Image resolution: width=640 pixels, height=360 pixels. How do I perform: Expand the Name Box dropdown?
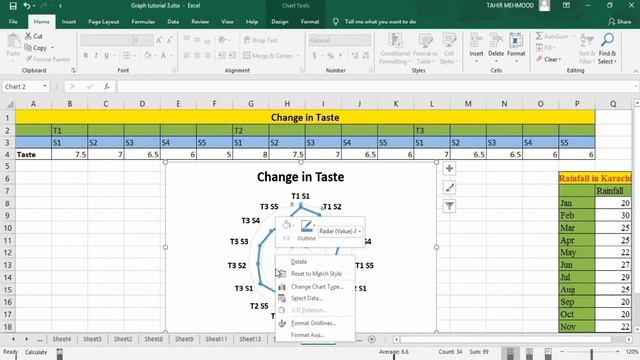[44, 87]
